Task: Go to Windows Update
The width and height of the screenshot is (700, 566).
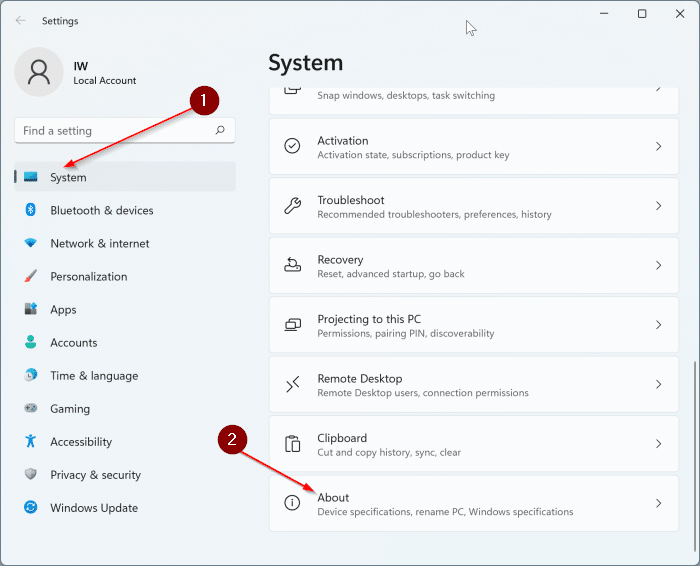Action: pyautogui.click(x=125, y=508)
